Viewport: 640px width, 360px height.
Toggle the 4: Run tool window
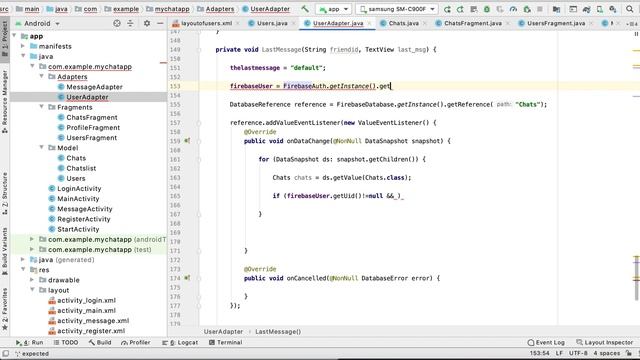[x=29, y=342]
